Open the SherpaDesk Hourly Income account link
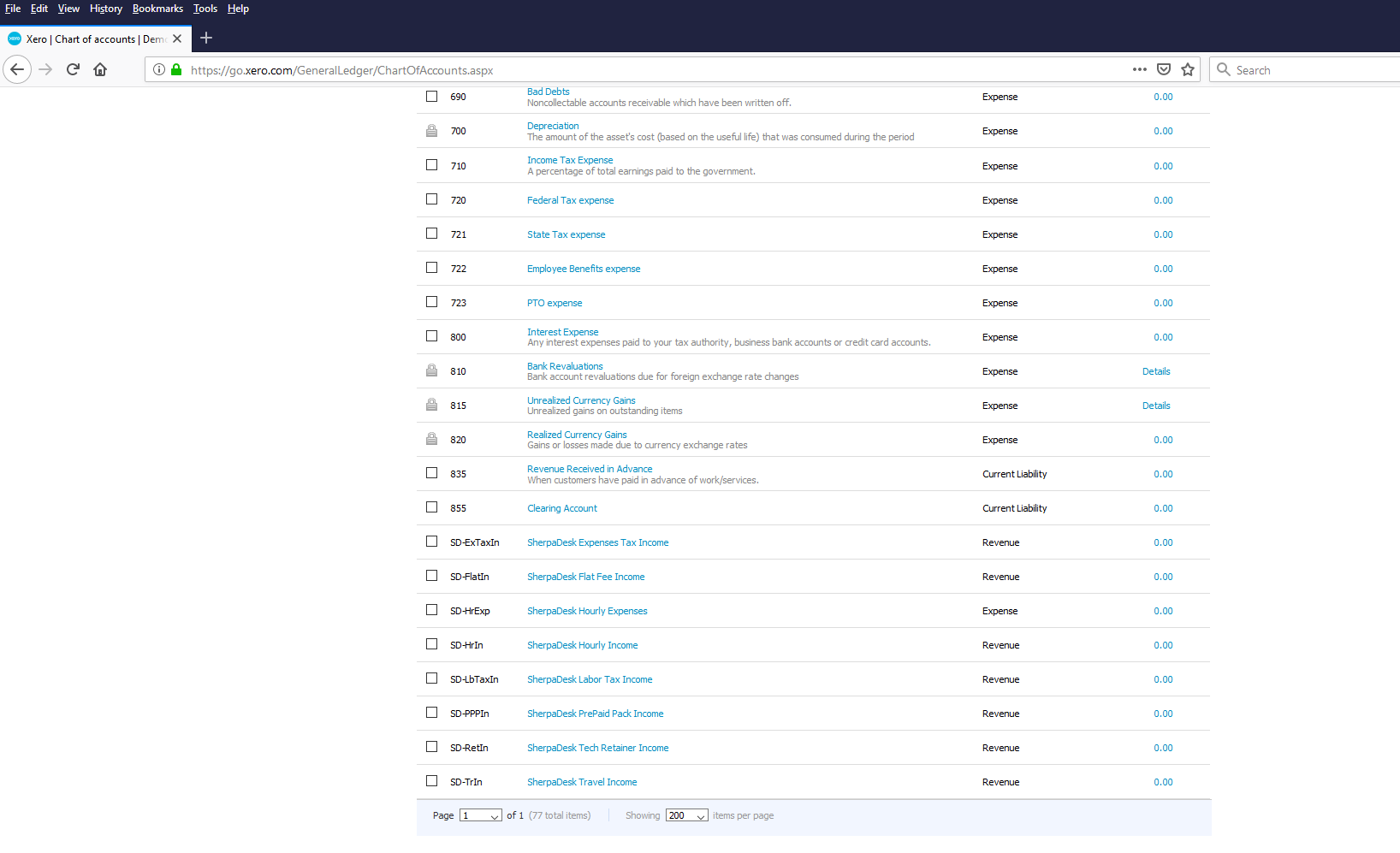The image size is (1400, 853). tap(582, 645)
